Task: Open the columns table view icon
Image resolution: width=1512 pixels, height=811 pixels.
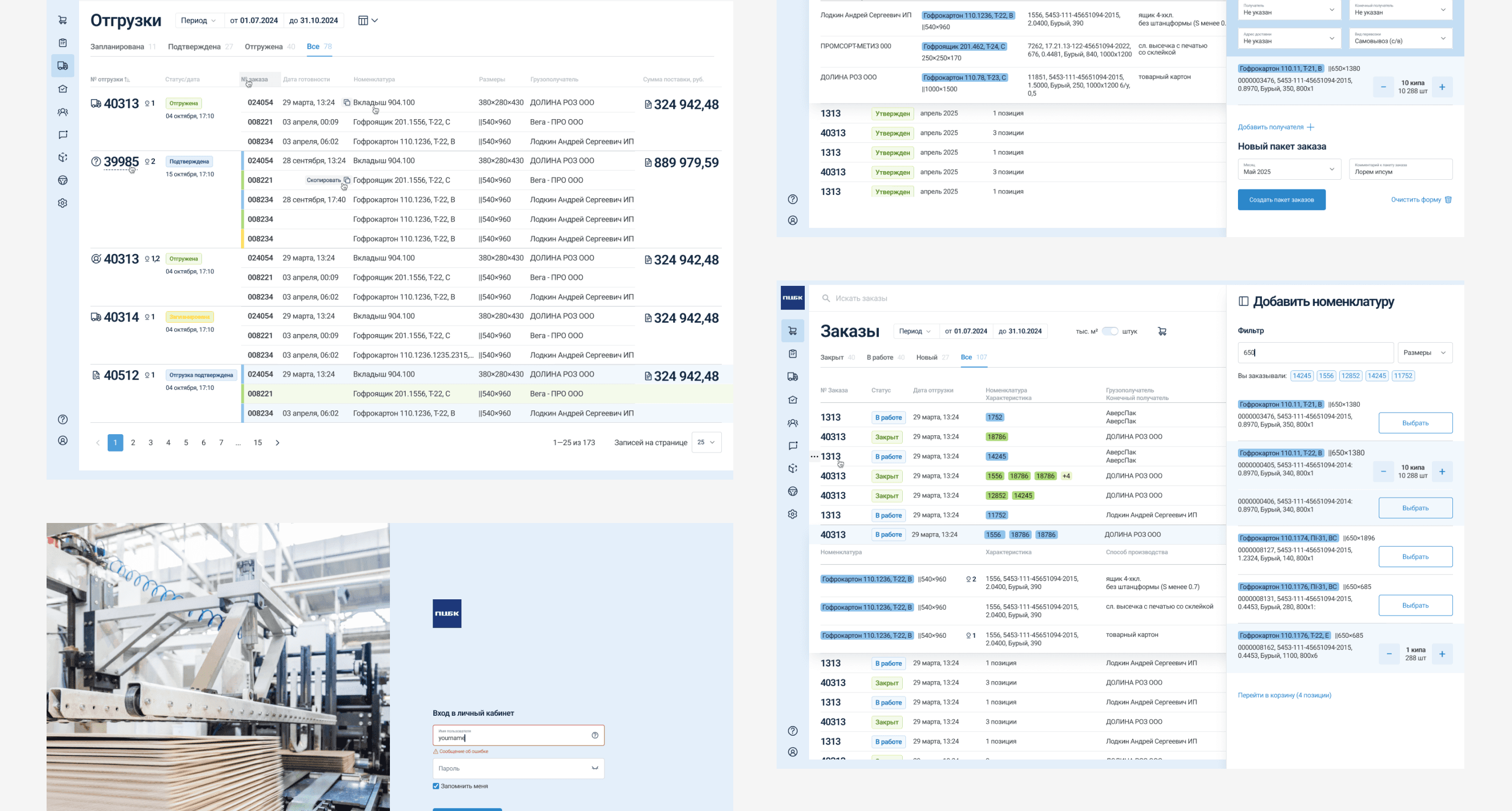Action: click(x=363, y=21)
